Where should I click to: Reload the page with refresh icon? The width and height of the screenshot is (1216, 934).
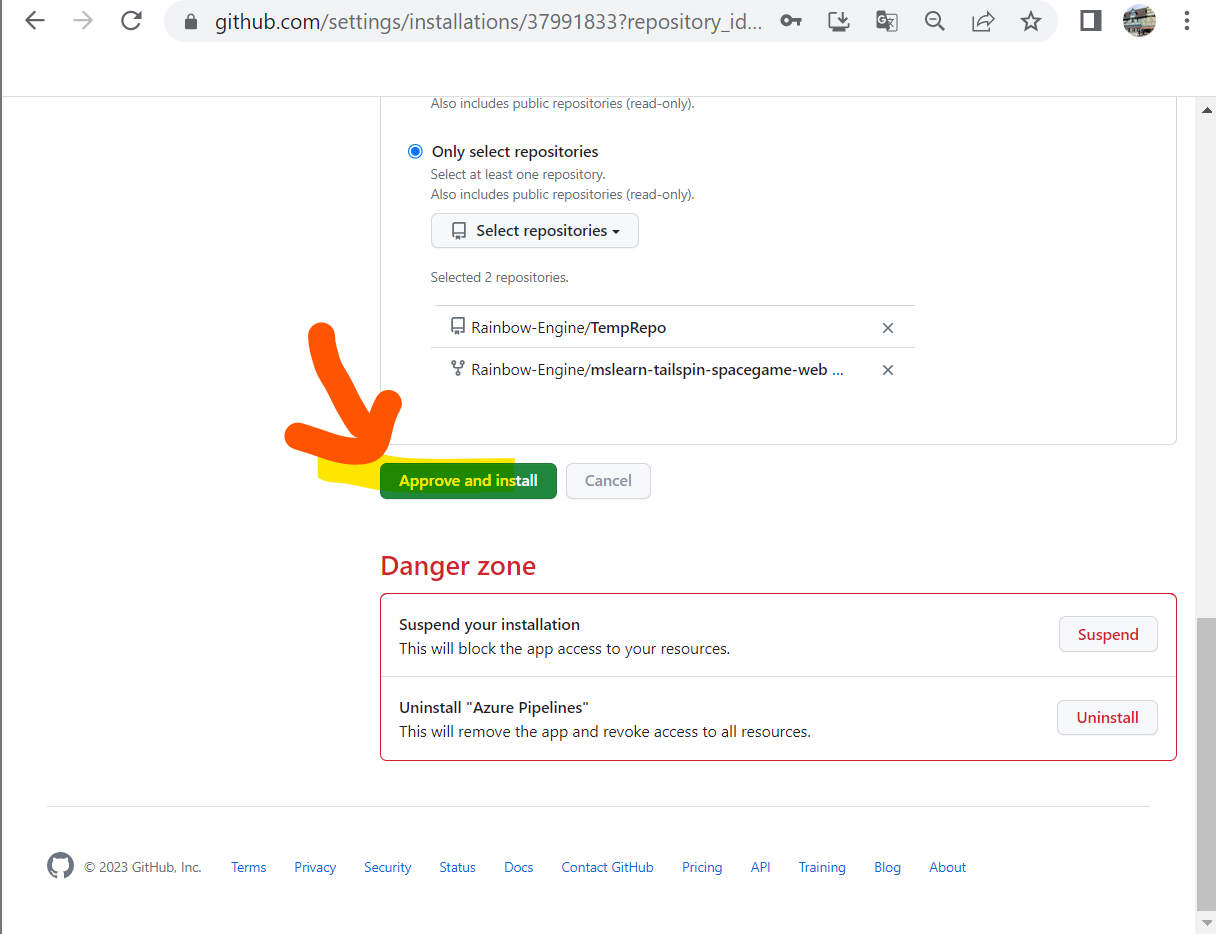tap(131, 21)
